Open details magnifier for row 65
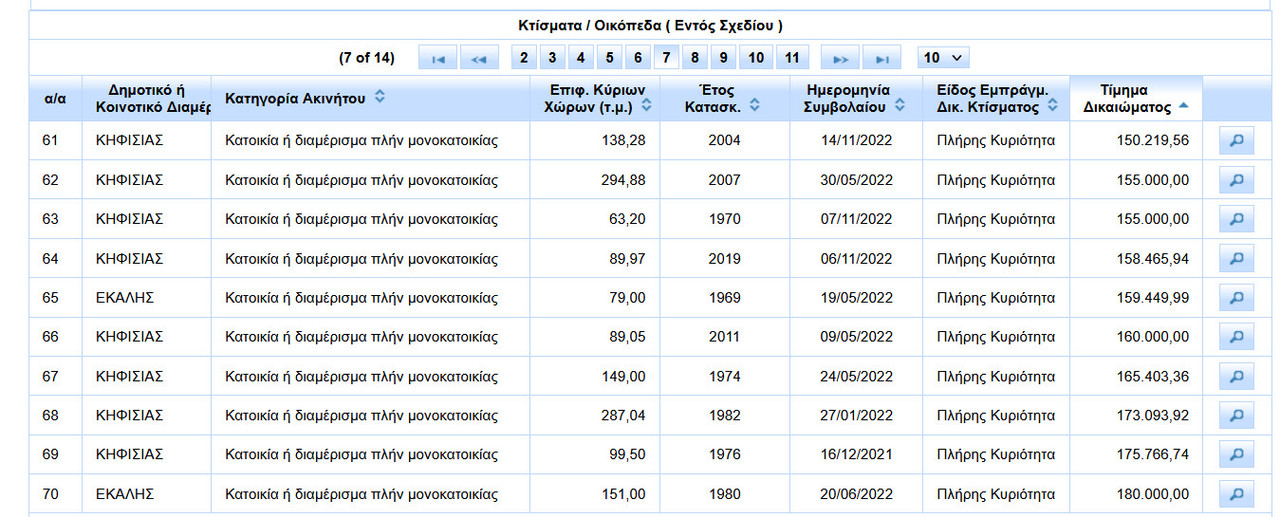The image size is (1280, 517). coord(1236,298)
